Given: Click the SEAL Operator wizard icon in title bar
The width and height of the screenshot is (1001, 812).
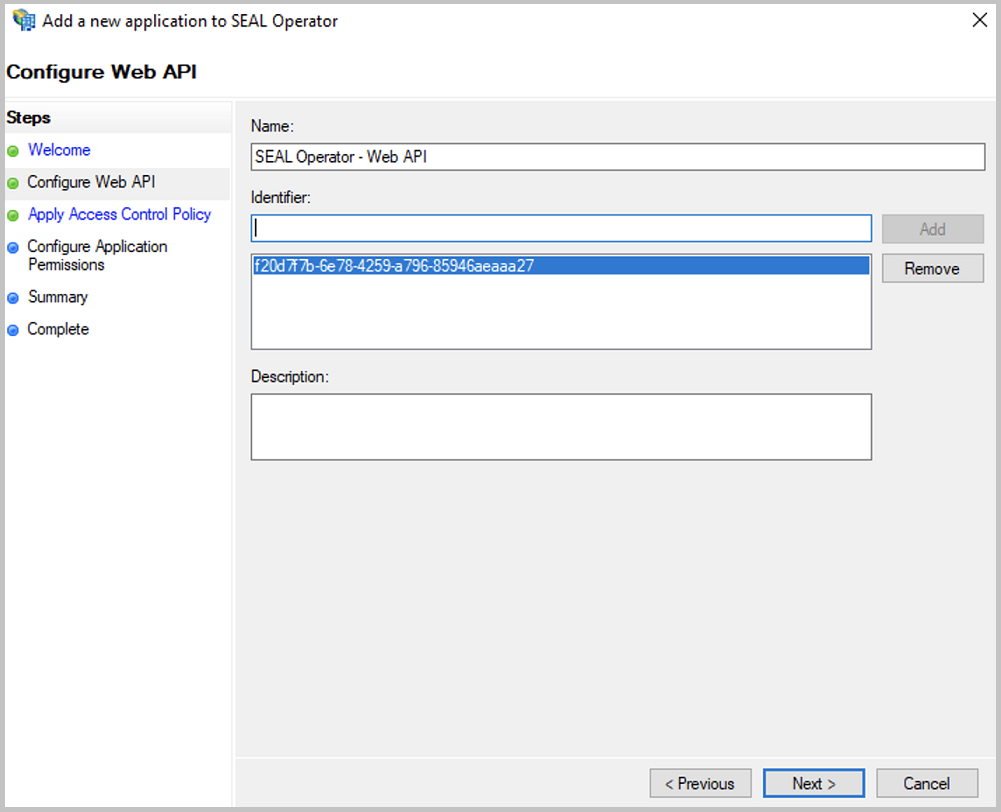Looking at the screenshot, I should click(21, 20).
